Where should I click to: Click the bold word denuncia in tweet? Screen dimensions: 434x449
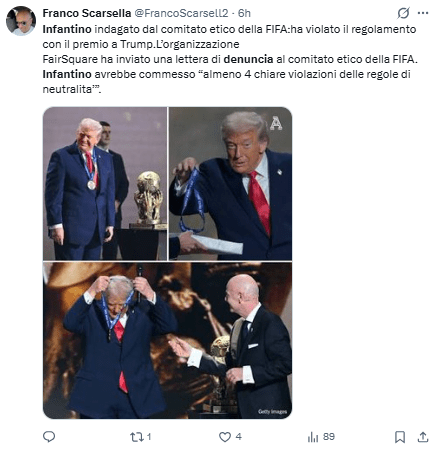pos(248,59)
